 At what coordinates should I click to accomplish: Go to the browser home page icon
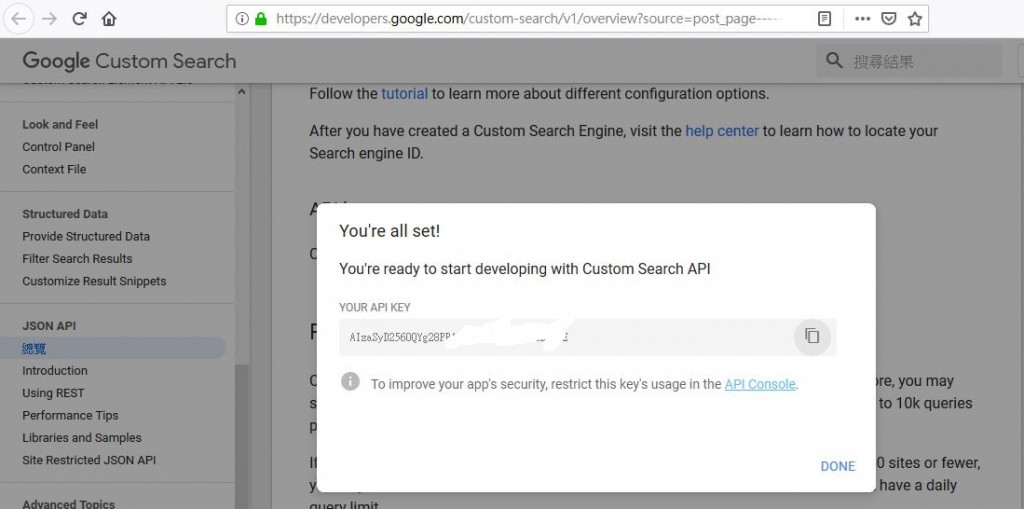109,18
